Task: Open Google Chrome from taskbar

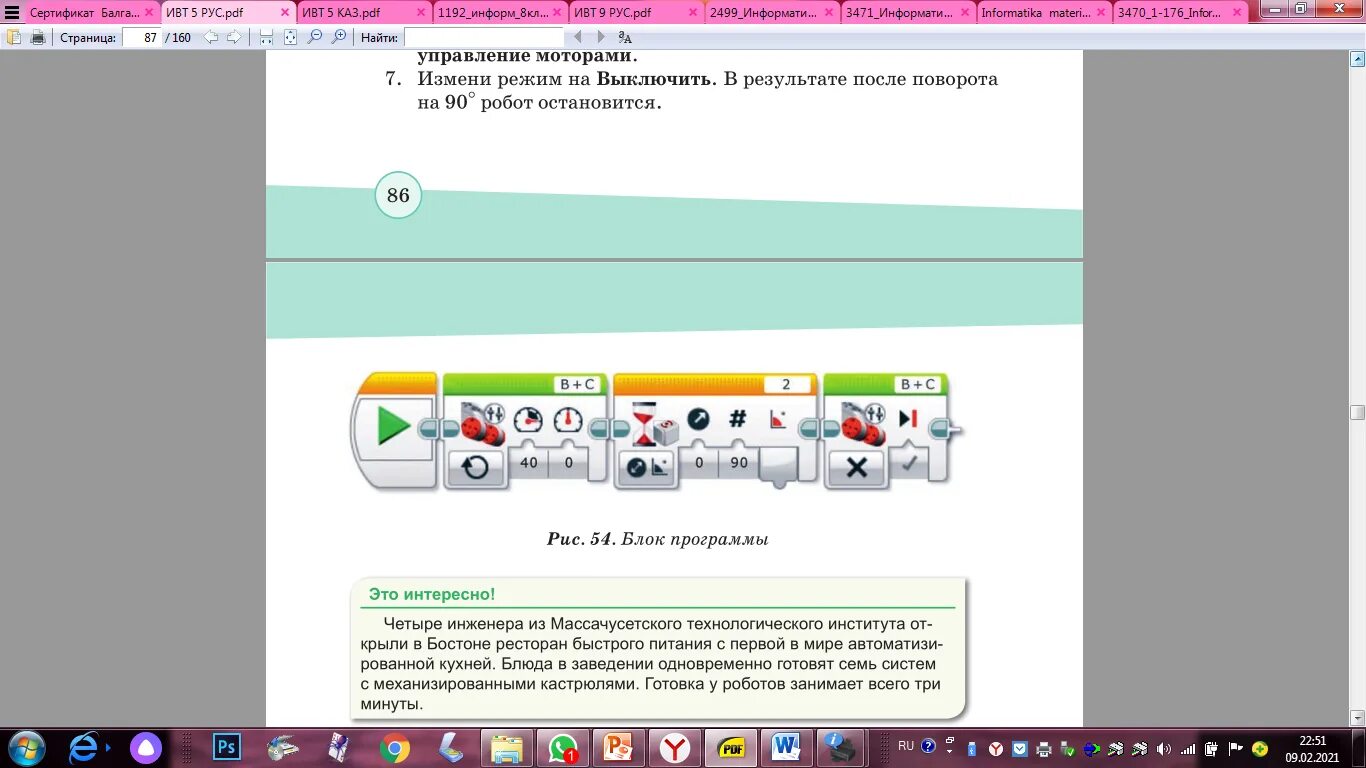Action: pyautogui.click(x=395, y=748)
